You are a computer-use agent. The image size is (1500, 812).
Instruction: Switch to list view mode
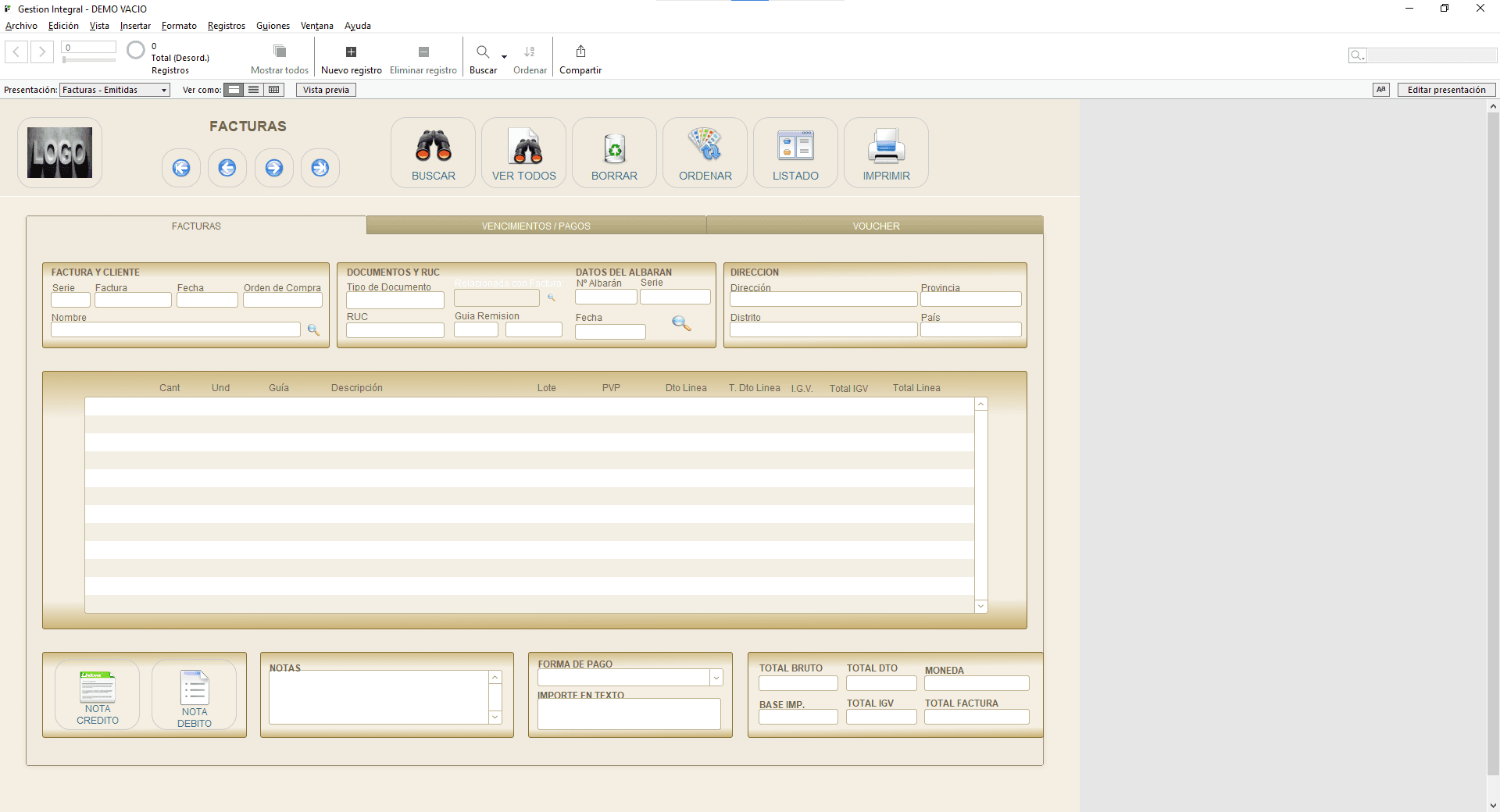[254, 90]
